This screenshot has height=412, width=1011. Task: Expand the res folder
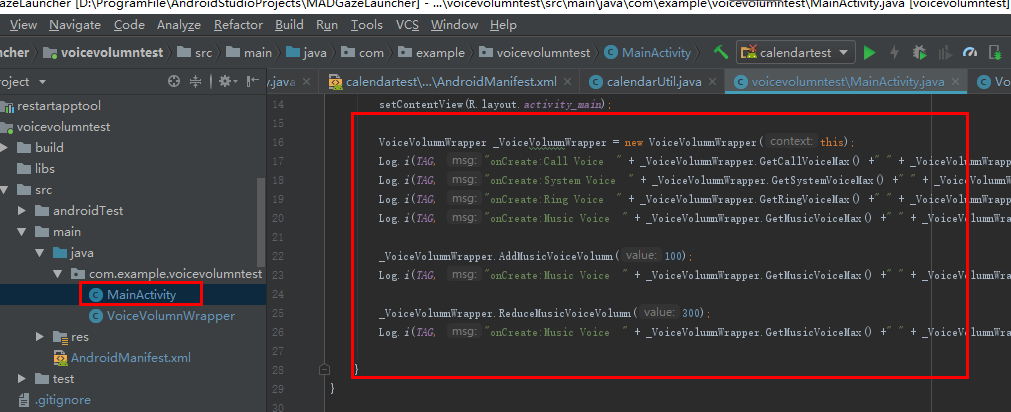pos(40,337)
